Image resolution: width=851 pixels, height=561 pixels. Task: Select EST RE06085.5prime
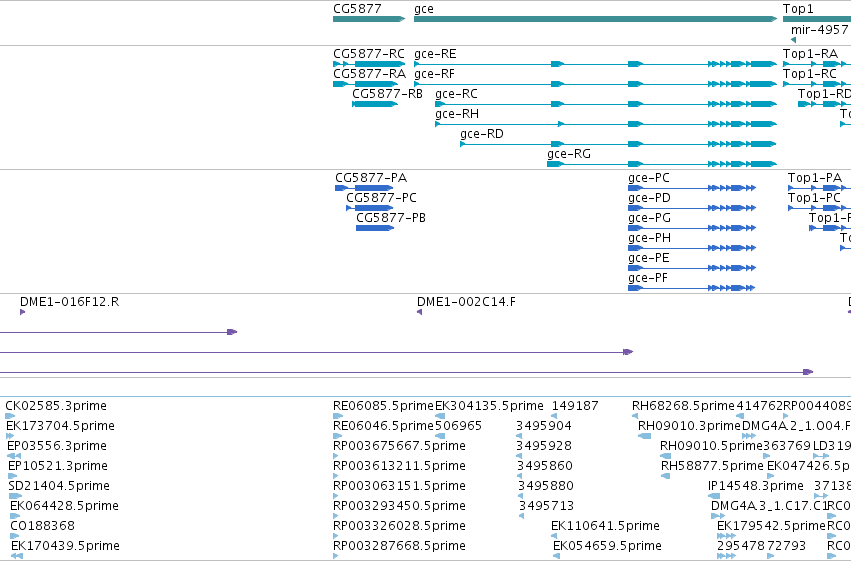tap(383, 406)
